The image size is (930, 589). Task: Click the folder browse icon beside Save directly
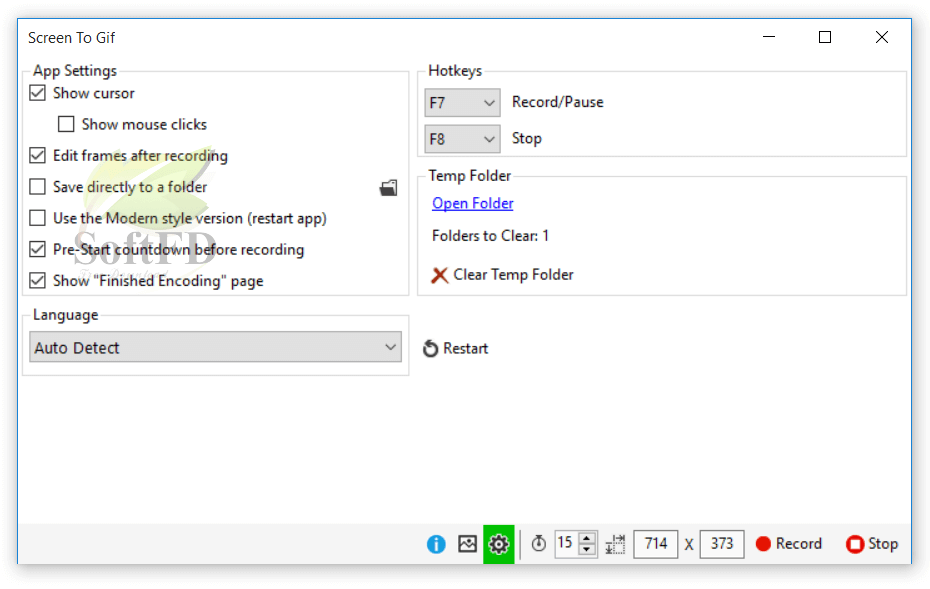pyautogui.click(x=388, y=188)
